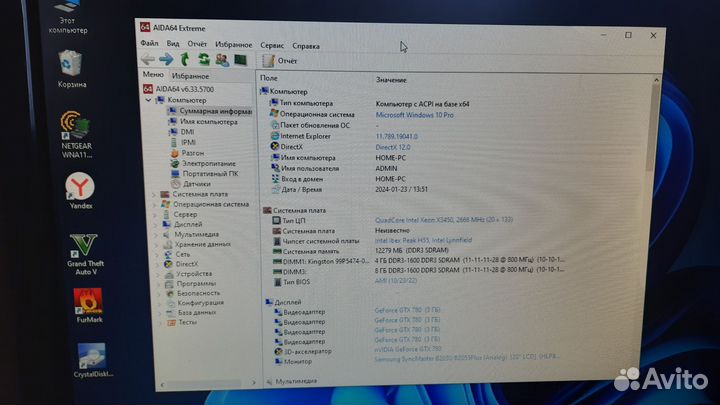Screen dimensions: 720x405
Task: Click the users icon in AIDA64 toolbar
Action: point(221,60)
